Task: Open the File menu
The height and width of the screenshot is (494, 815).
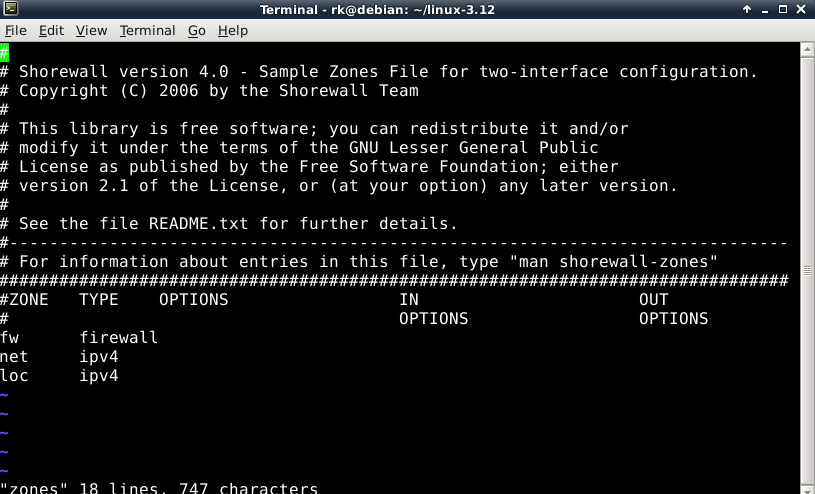Action: click(16, 31)
